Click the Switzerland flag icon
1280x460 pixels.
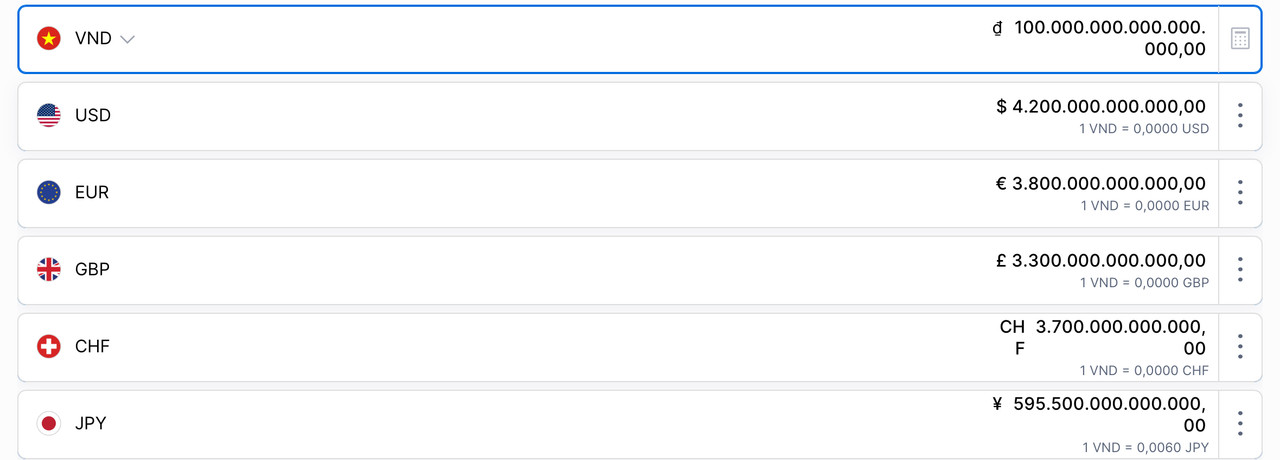(x=48, y=347)
